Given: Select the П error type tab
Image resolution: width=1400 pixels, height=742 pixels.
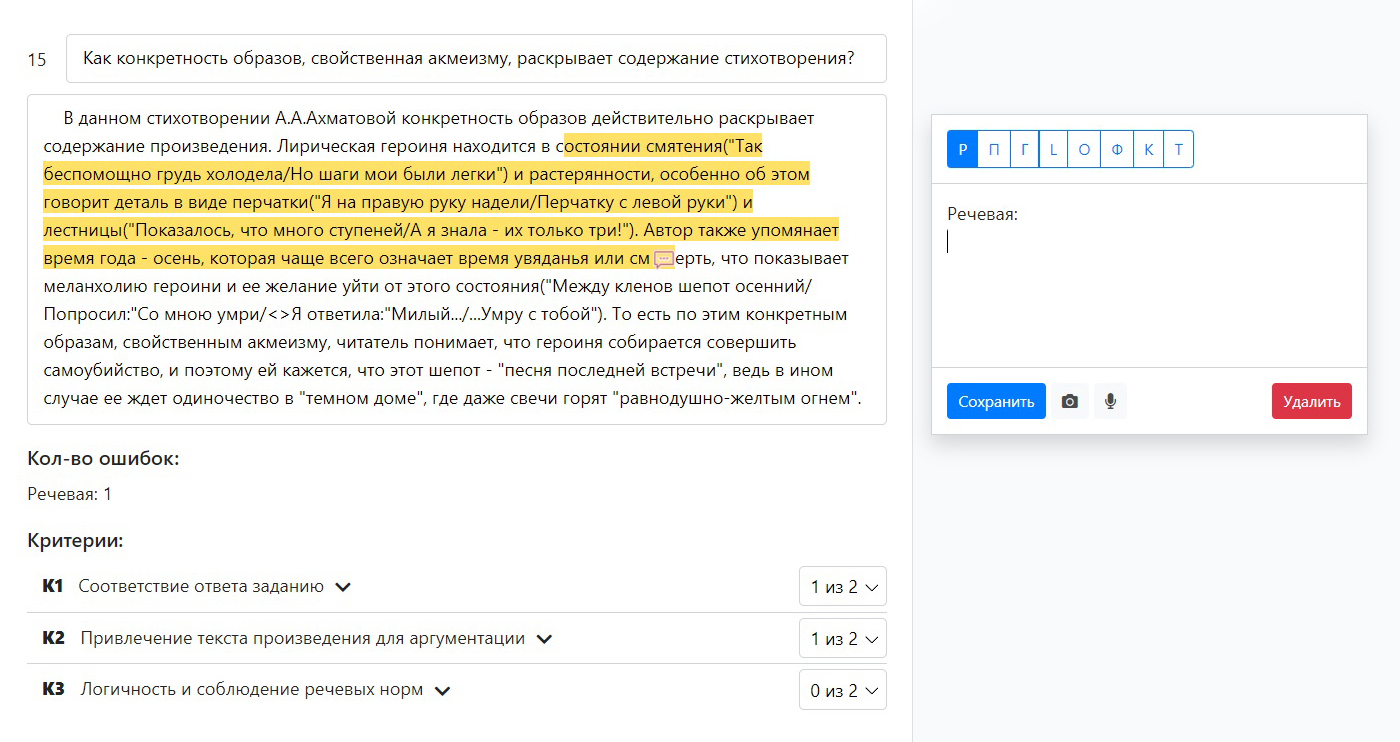Looking at the screenshot, I should (x=993, y=150).
